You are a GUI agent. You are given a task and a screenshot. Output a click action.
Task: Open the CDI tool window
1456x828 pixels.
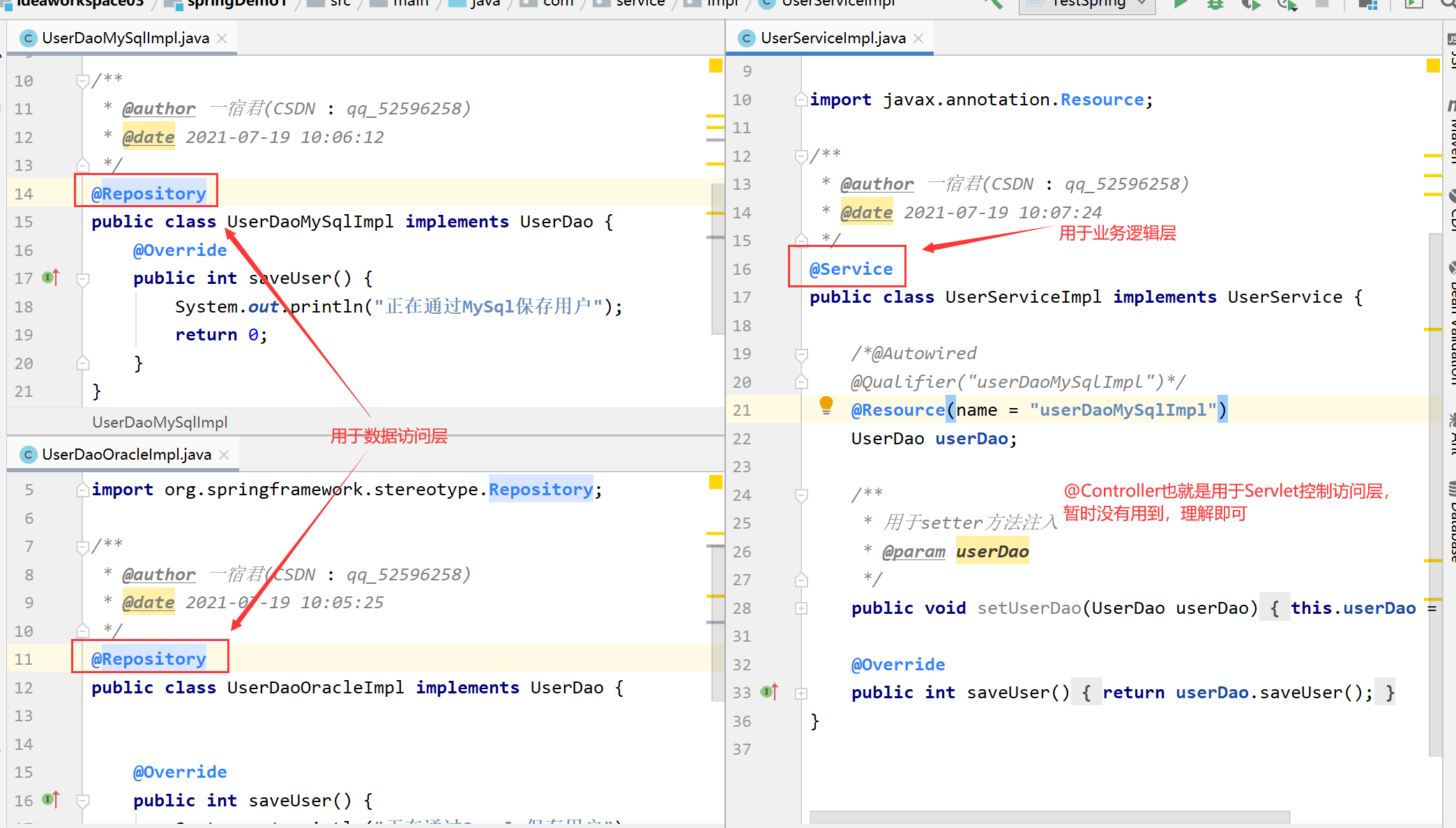tap(1450, 216)
